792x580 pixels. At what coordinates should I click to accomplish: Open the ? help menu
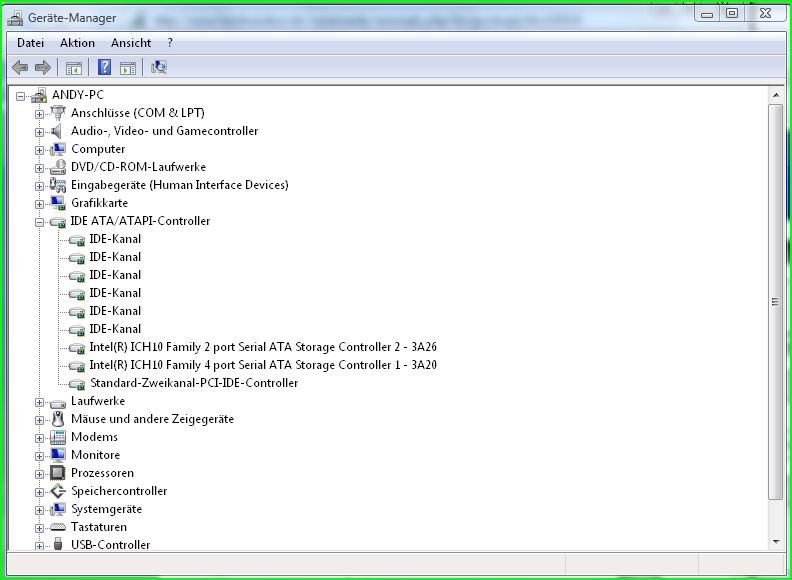click(x=170, y=43)
